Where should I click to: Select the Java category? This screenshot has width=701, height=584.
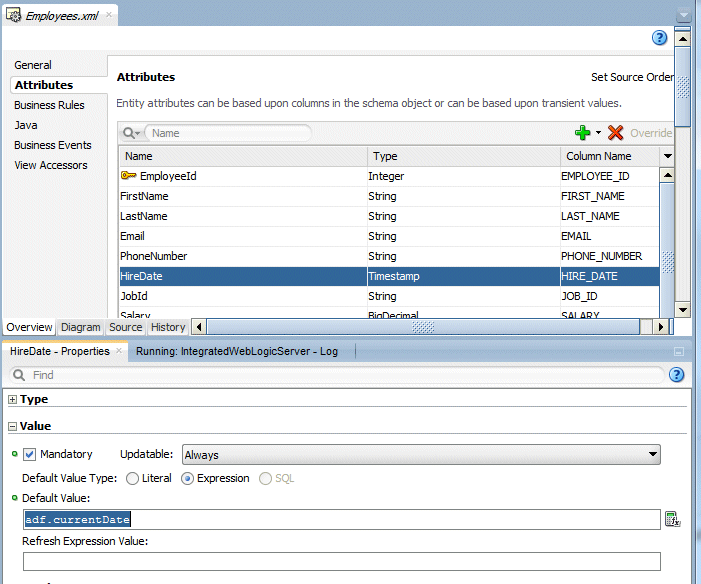click(25, 125)
